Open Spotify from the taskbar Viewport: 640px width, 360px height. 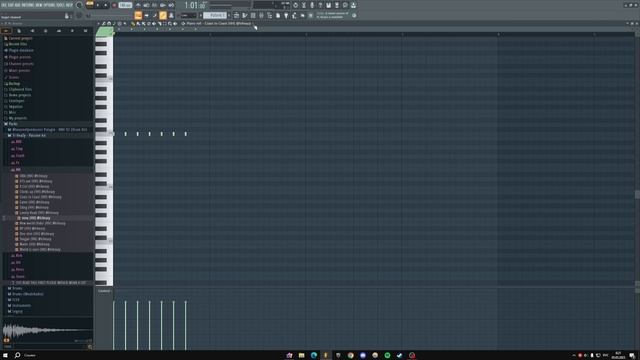387,356
